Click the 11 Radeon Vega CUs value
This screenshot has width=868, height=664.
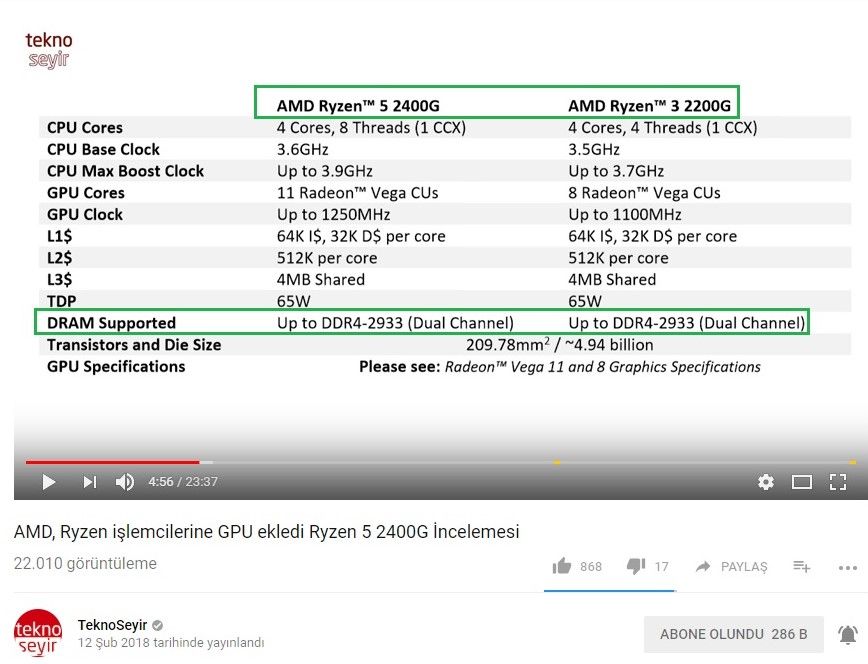358,193
